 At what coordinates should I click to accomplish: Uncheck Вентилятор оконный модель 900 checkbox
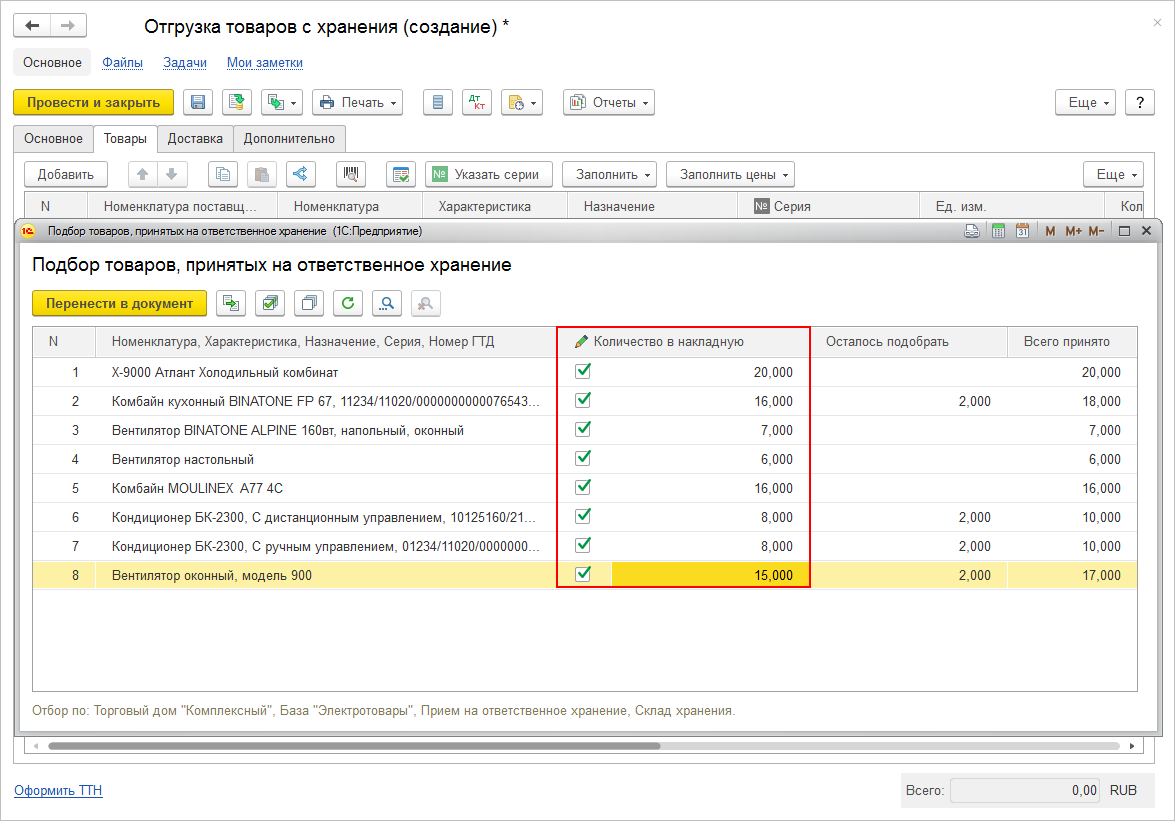(582, 574)
